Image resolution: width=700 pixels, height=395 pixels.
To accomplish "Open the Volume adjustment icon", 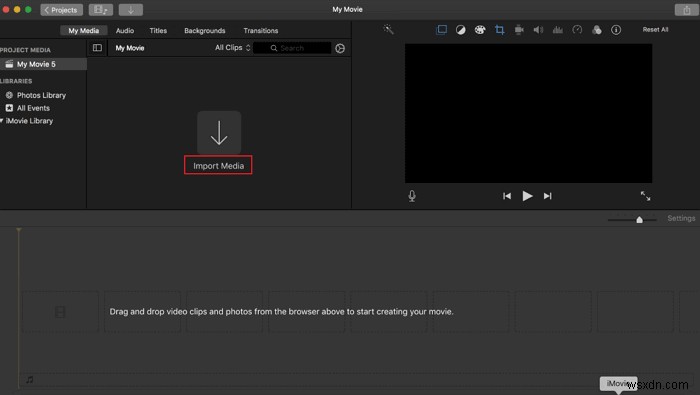I will pyautogui.click(x=538, y=30).
